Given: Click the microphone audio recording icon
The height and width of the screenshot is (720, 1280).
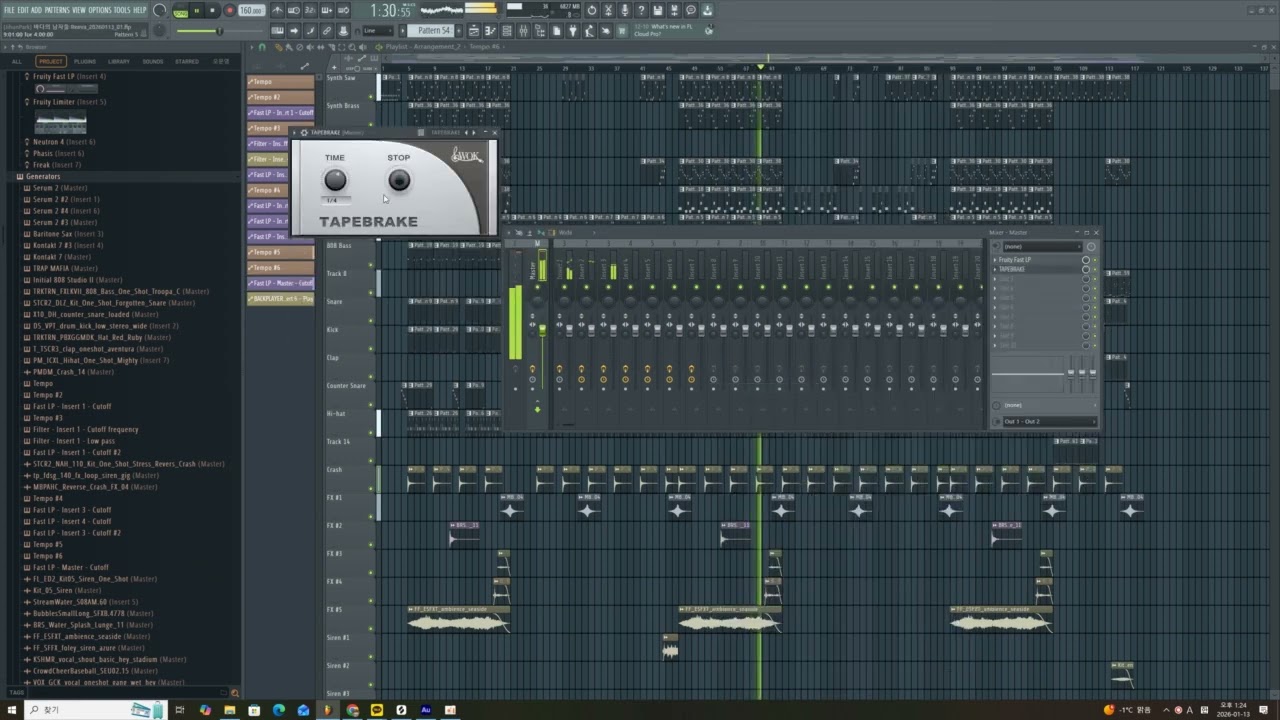Looking at the screenshot, I should 625,10.
